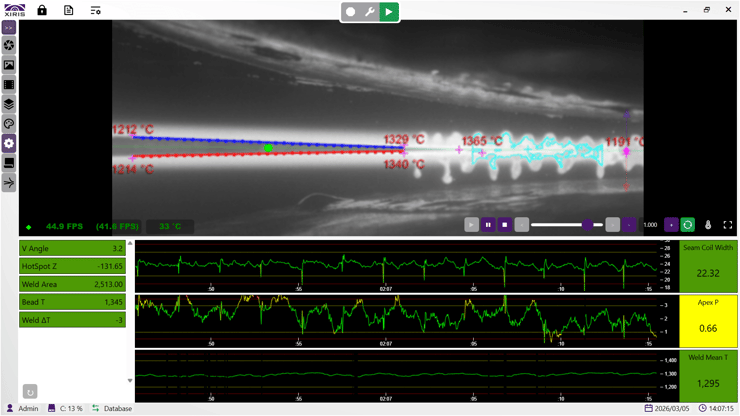Click the 33 °C camera temperature readout
This screenshot has height=416, width=740.
(170, 226)
